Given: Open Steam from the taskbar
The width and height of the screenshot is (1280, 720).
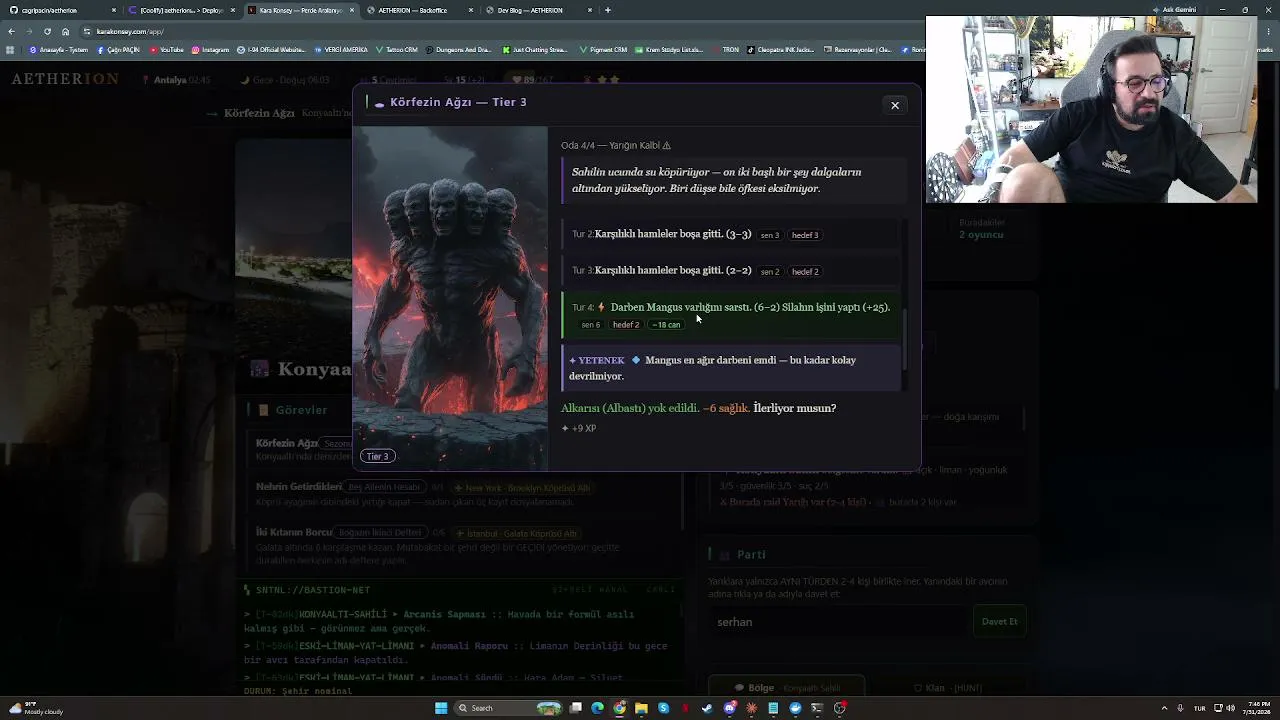Looking at the screenshot, I should point(708,708).
